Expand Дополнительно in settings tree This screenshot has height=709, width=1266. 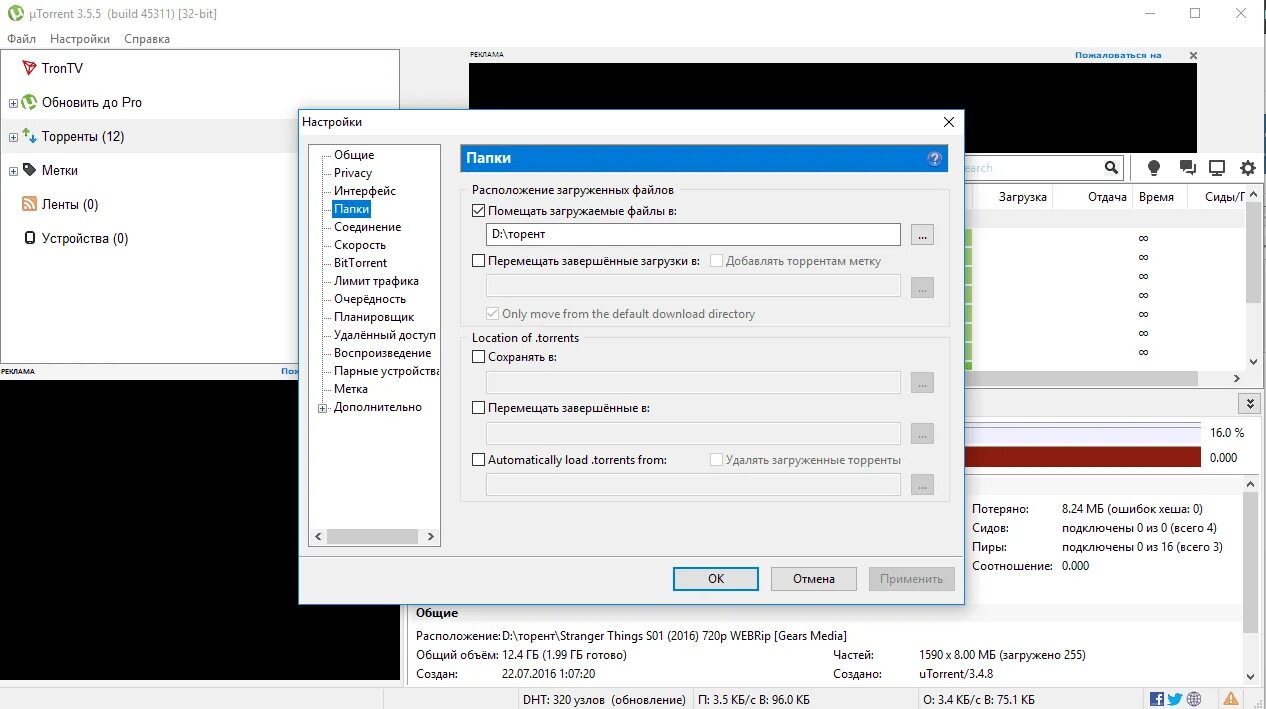pyautogui.click(x=323, y=408)
